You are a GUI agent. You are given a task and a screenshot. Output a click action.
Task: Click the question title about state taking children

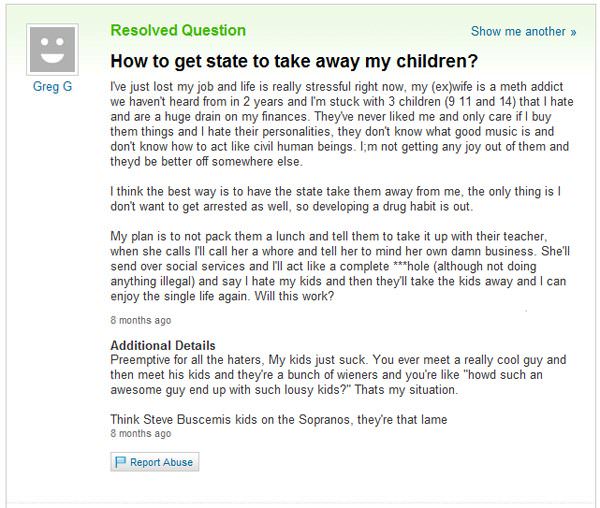coord(295,59)
